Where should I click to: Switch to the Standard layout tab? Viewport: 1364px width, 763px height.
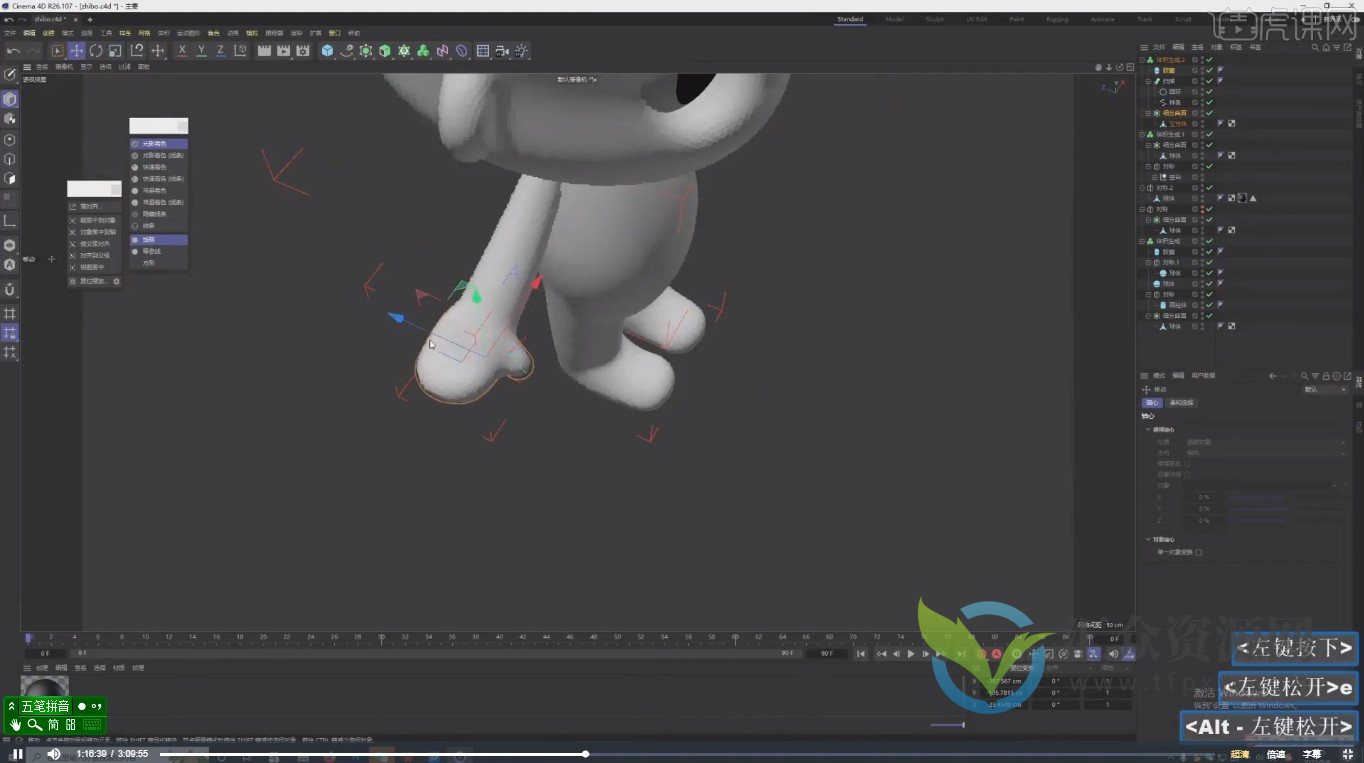849,19
